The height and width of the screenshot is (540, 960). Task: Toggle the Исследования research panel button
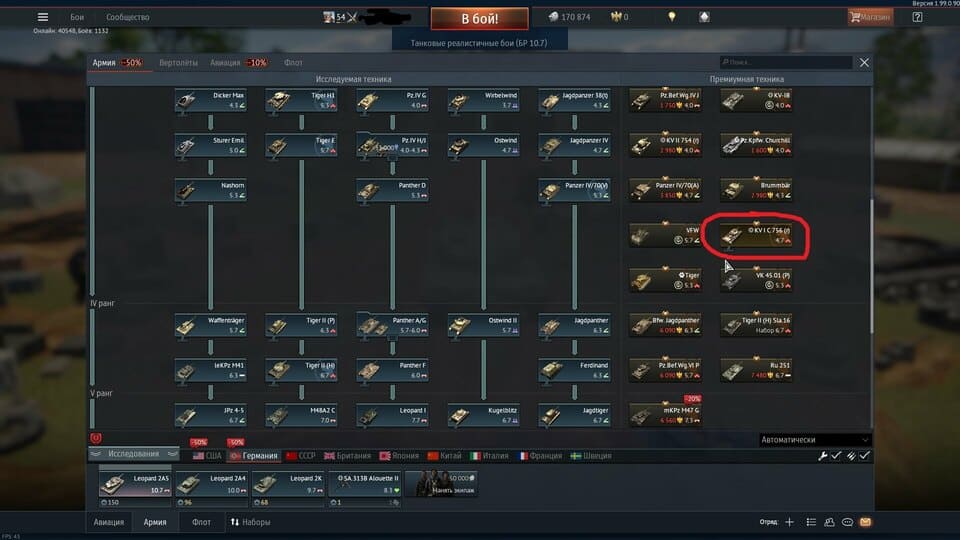pyautogui.click(x=133, y=454)
